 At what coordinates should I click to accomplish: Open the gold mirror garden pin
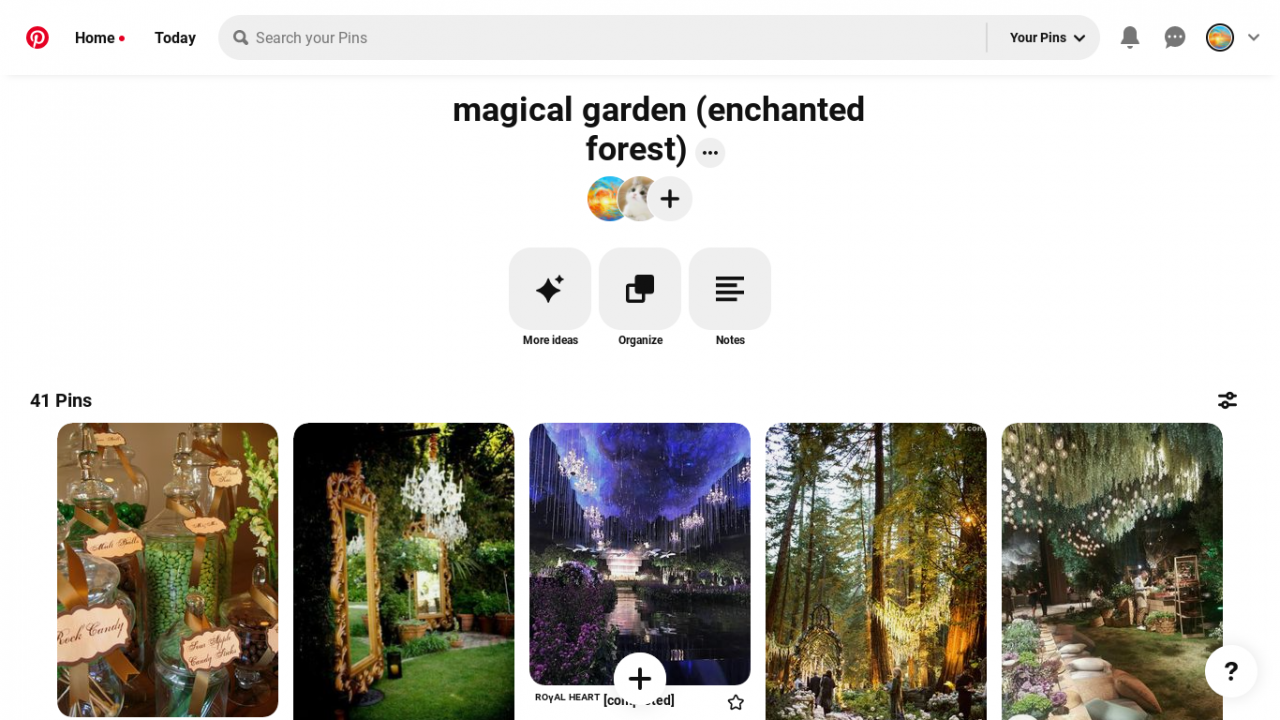pyautogui.click(x=404, y=571)
